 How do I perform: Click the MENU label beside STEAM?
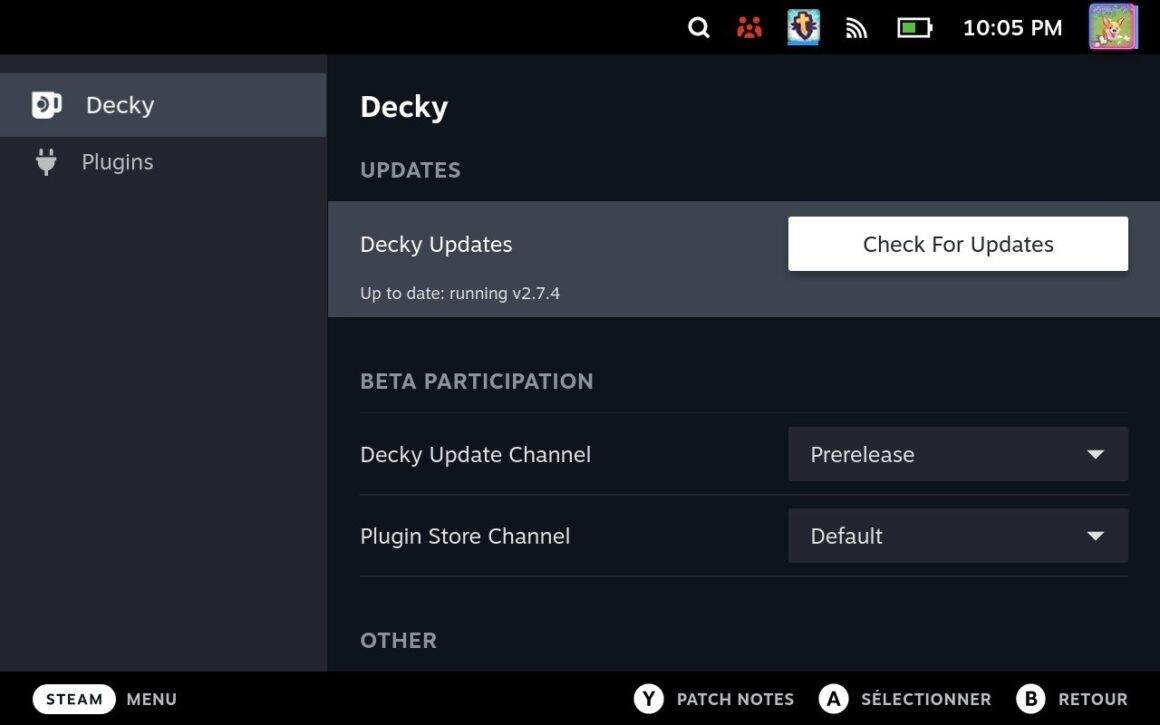click(152, 699)
